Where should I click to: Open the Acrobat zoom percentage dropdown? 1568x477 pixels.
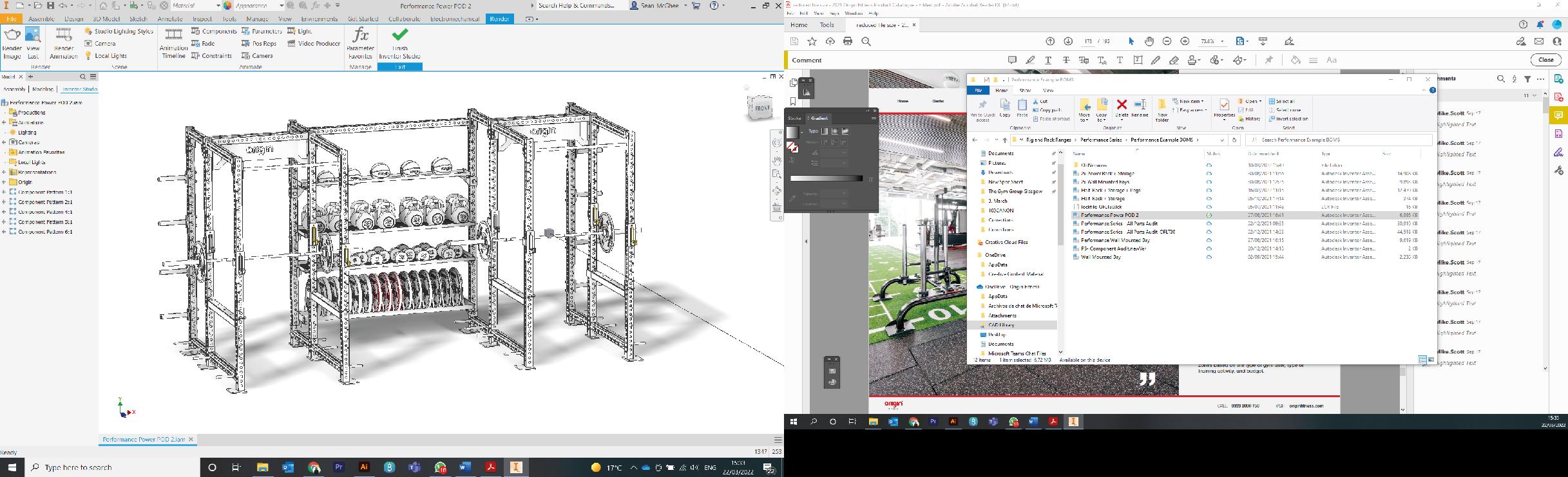tap(1222, 41)
